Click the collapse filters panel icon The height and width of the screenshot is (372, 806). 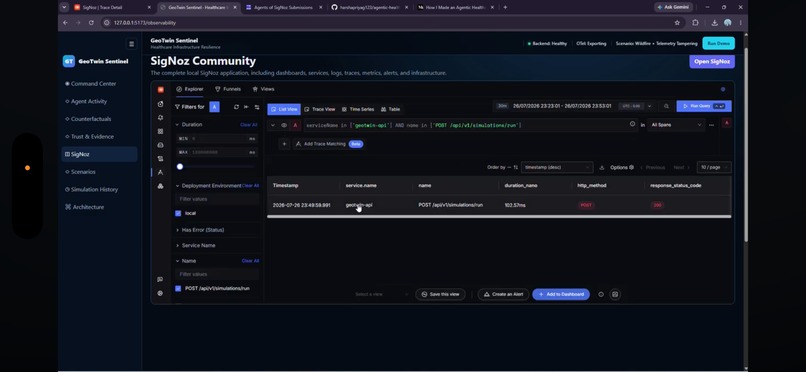click(x=246, y=107)
